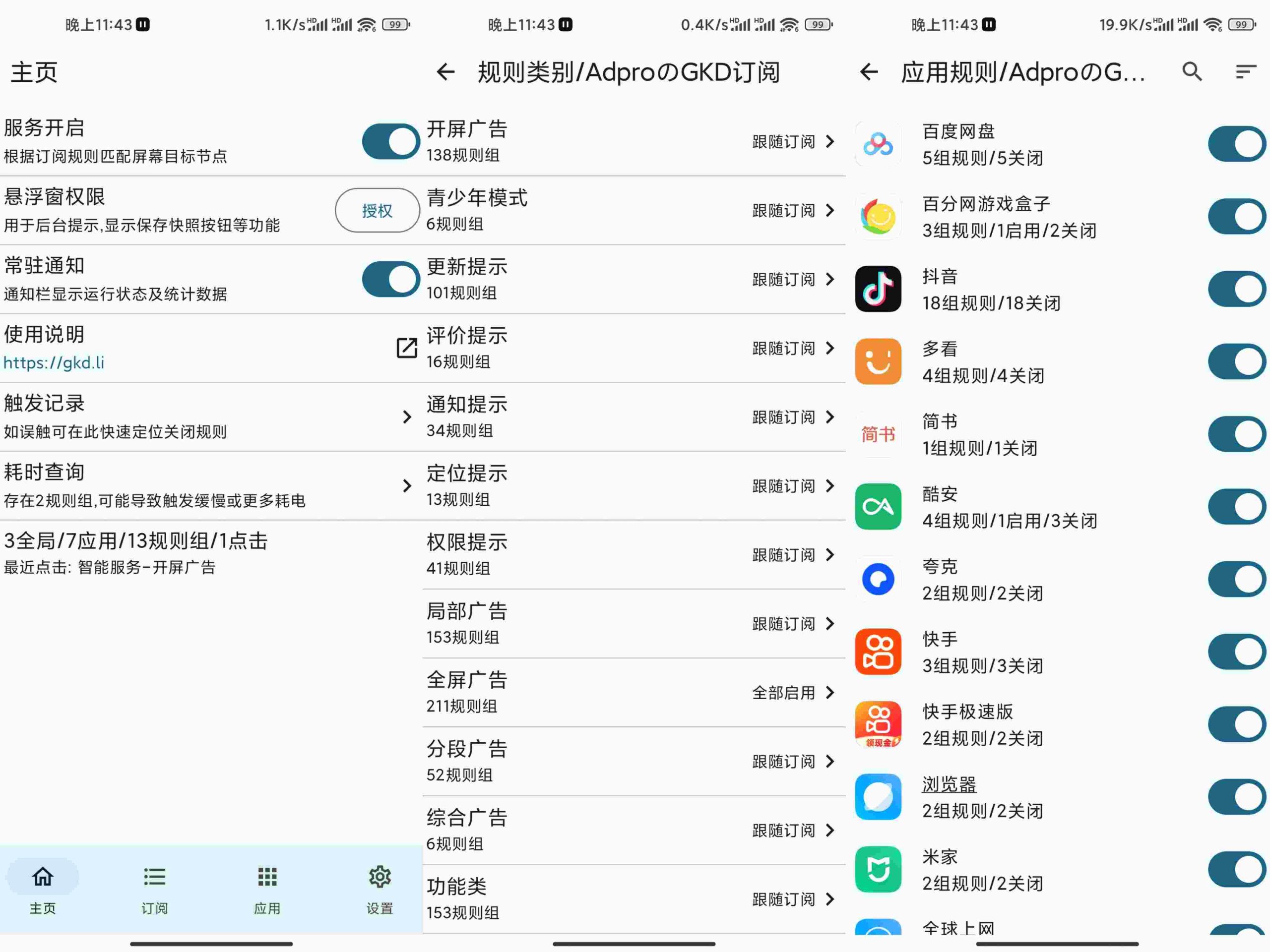Go back from the 应用规则 screen

pos(869,72)
